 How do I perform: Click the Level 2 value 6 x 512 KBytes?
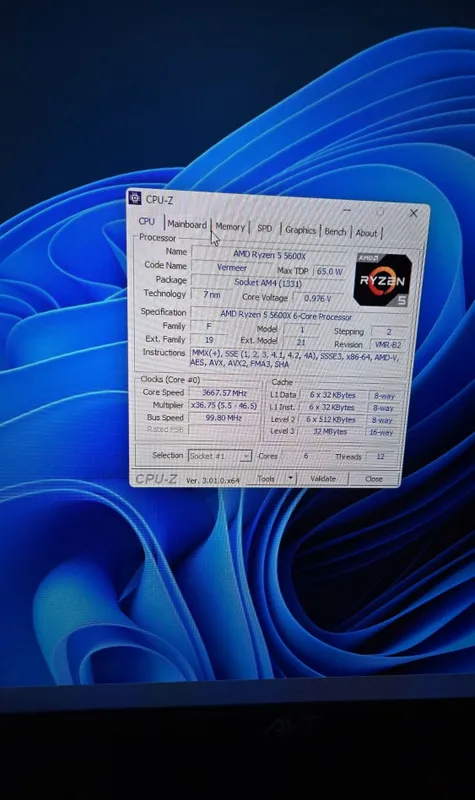coord(331,419)
